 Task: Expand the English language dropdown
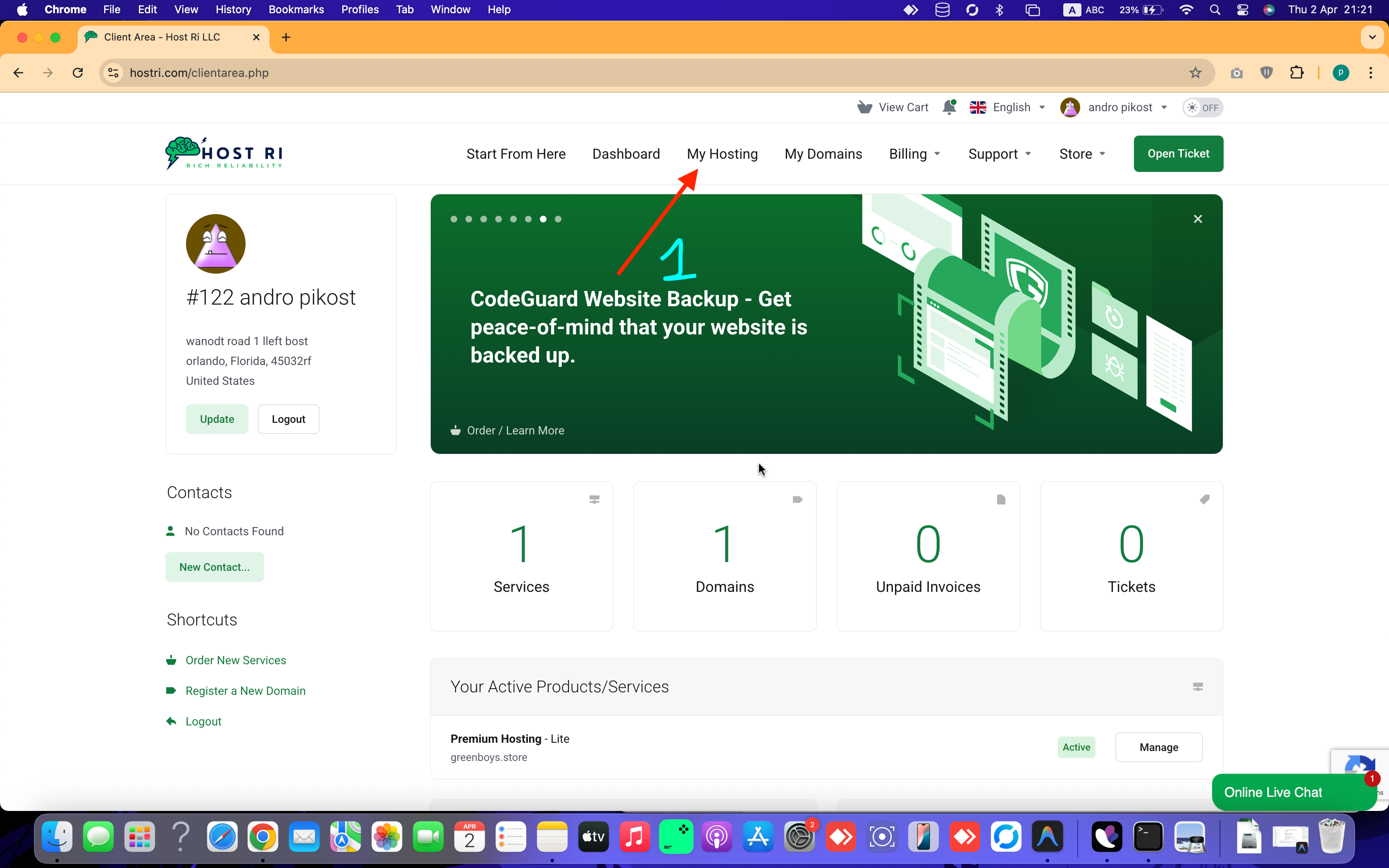tap(1007, 107)
